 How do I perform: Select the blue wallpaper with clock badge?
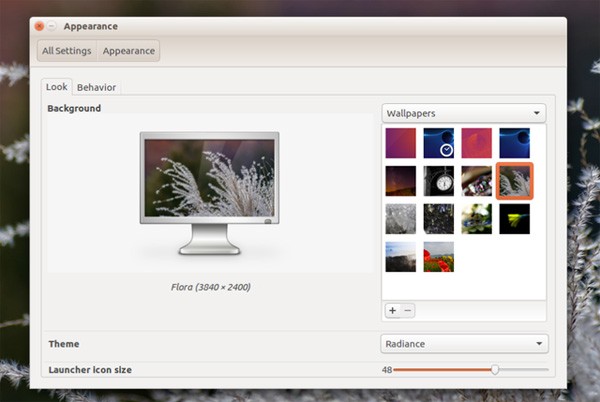click(x=439, y=143)
